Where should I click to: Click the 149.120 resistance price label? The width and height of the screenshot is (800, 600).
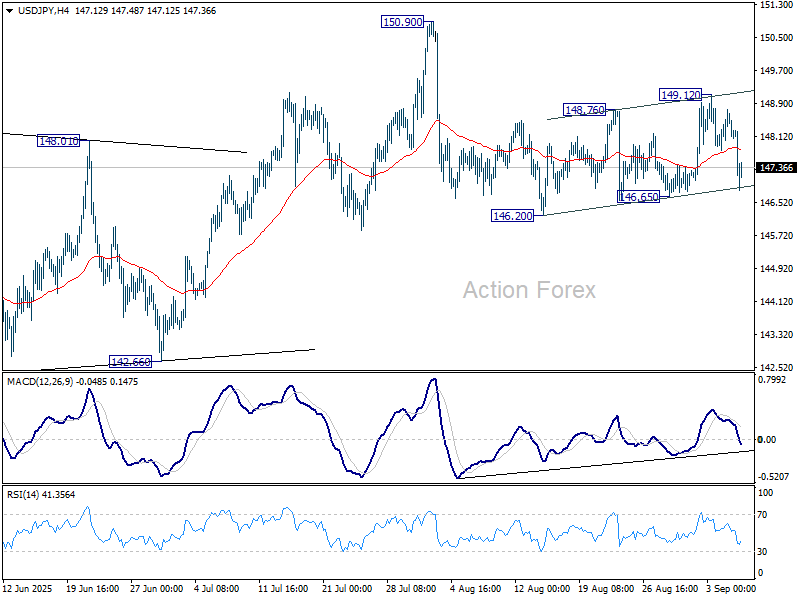click(x=681, y=95)
